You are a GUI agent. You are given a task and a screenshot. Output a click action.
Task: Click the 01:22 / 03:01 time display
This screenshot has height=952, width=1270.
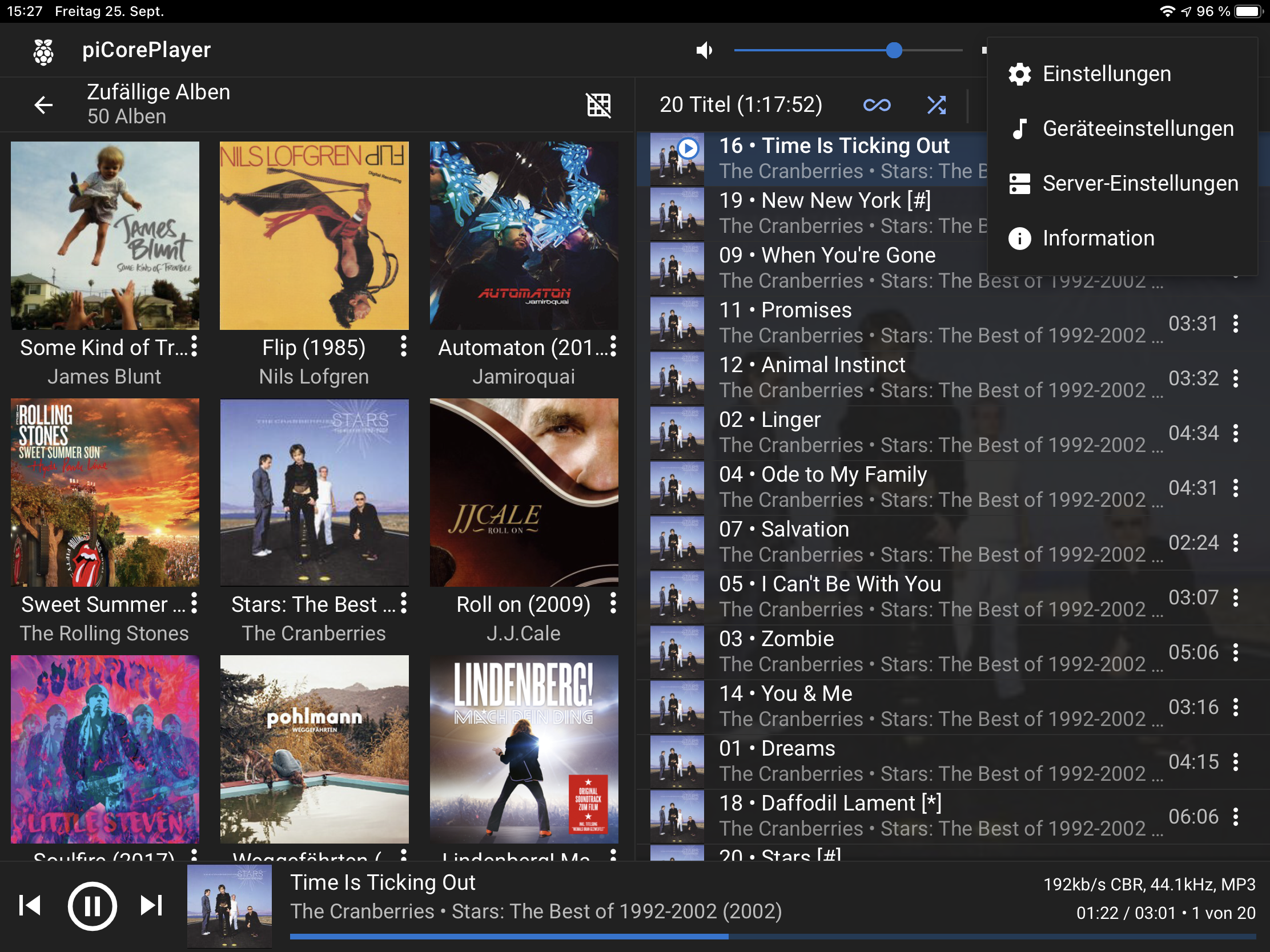(x=1126, y=913)
